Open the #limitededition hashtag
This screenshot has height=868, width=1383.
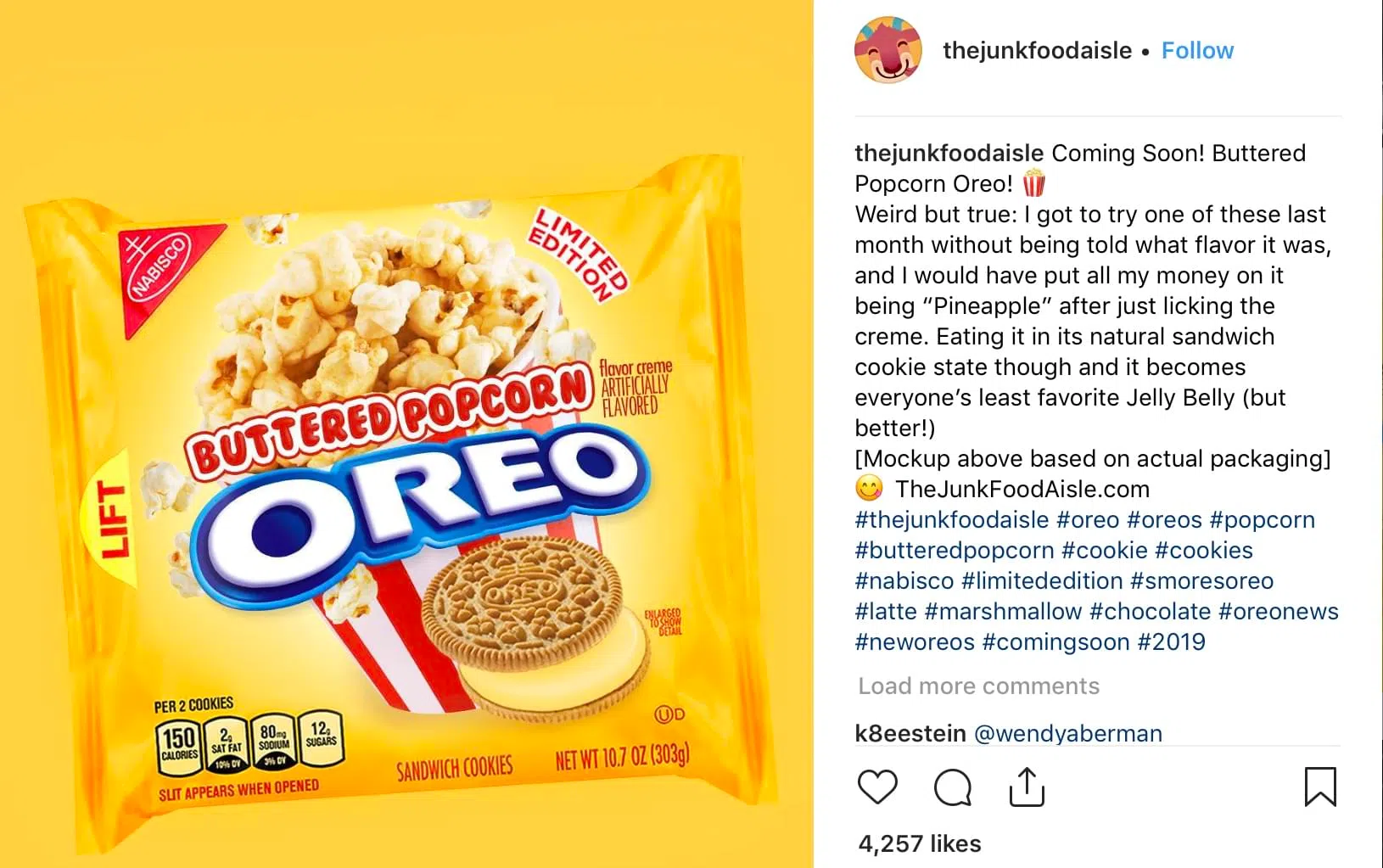point(1042,580)
